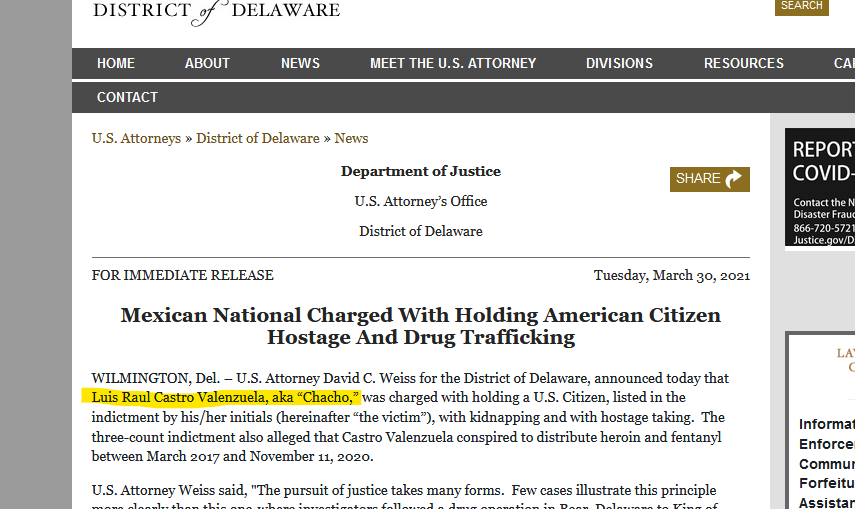Click the SHARE arrow icon
The image size is (855, 509).
click(x=733, y=179)
